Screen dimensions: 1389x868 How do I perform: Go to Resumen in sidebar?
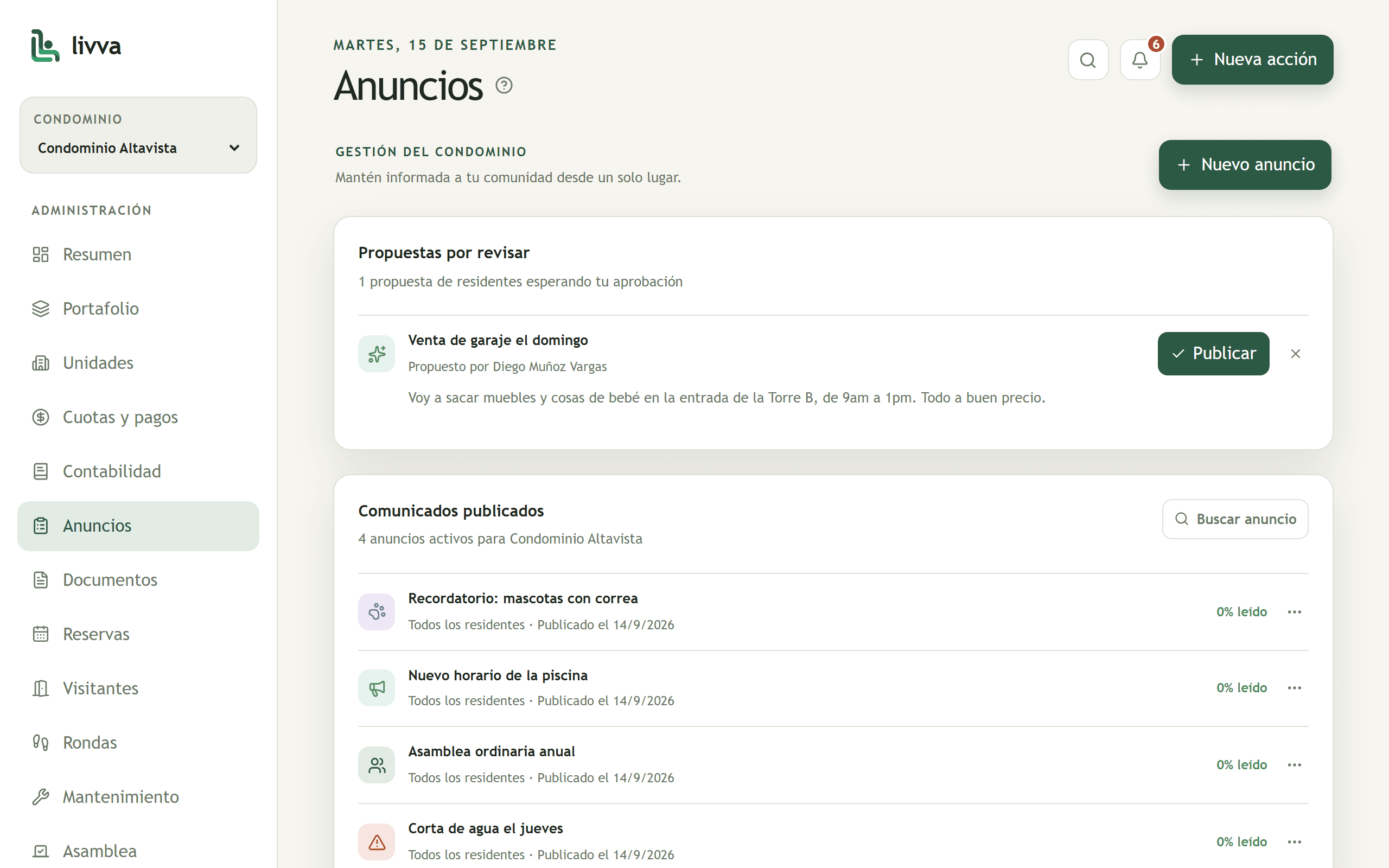click(x=138, y=254)
